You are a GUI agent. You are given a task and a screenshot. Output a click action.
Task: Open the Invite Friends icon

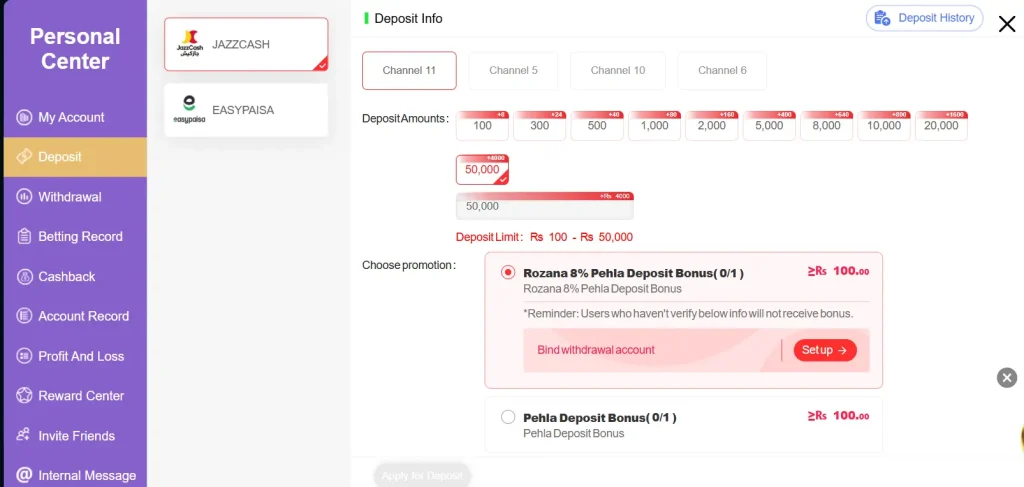click(24, 435)
